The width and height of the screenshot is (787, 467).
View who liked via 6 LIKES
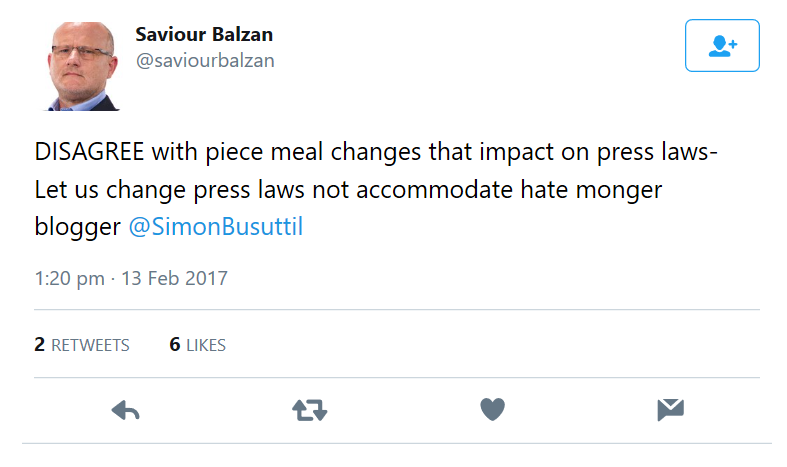pos(198,345)
